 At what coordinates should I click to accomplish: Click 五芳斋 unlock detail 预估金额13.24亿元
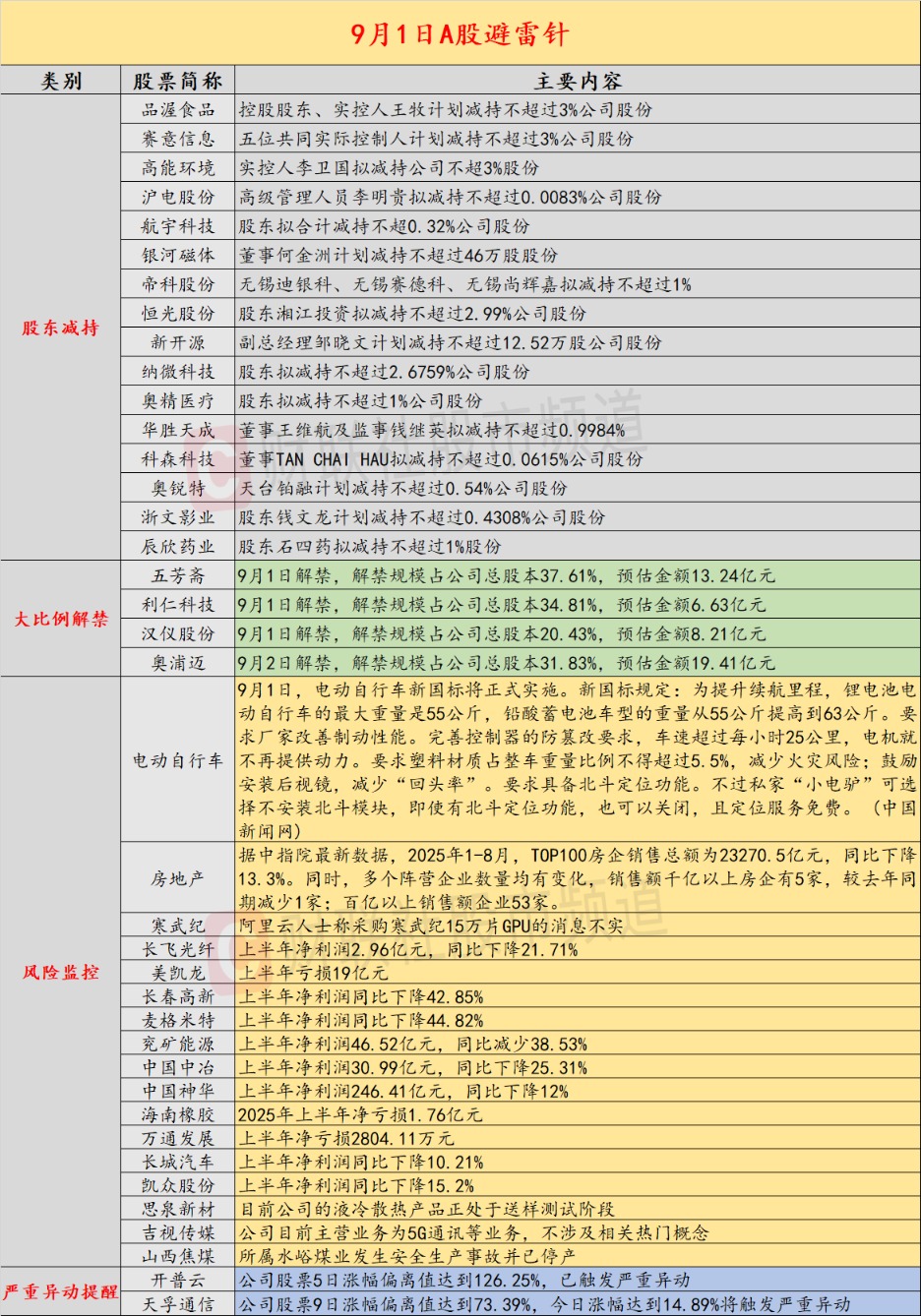(x=696, y=575)
